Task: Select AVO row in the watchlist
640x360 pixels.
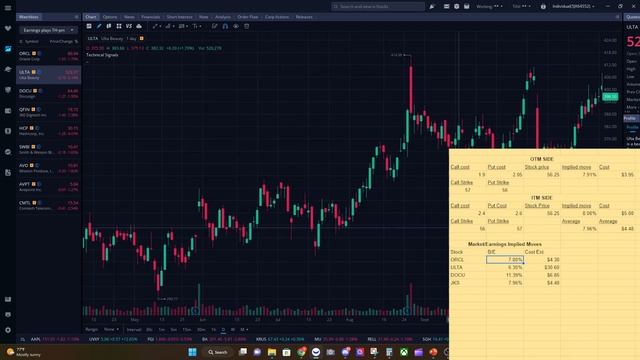Action: click(49, 168)
